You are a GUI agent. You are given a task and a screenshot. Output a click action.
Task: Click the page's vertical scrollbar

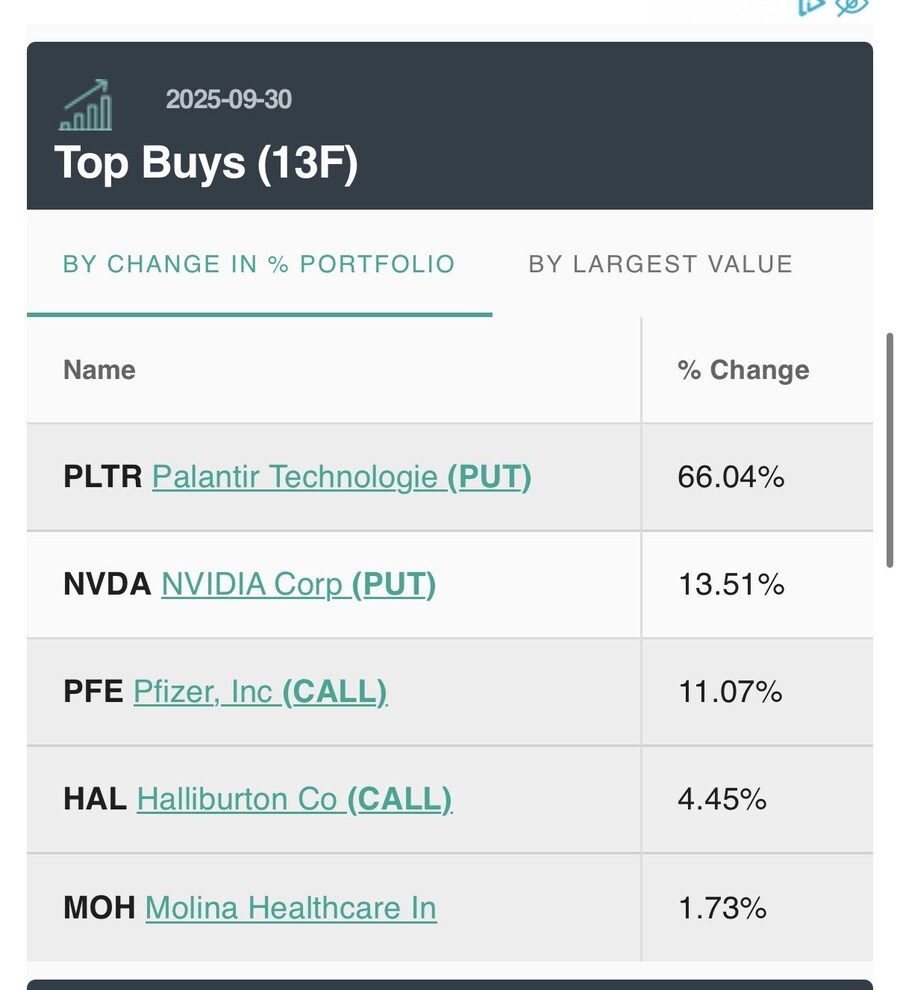click(x=889, y=450)
